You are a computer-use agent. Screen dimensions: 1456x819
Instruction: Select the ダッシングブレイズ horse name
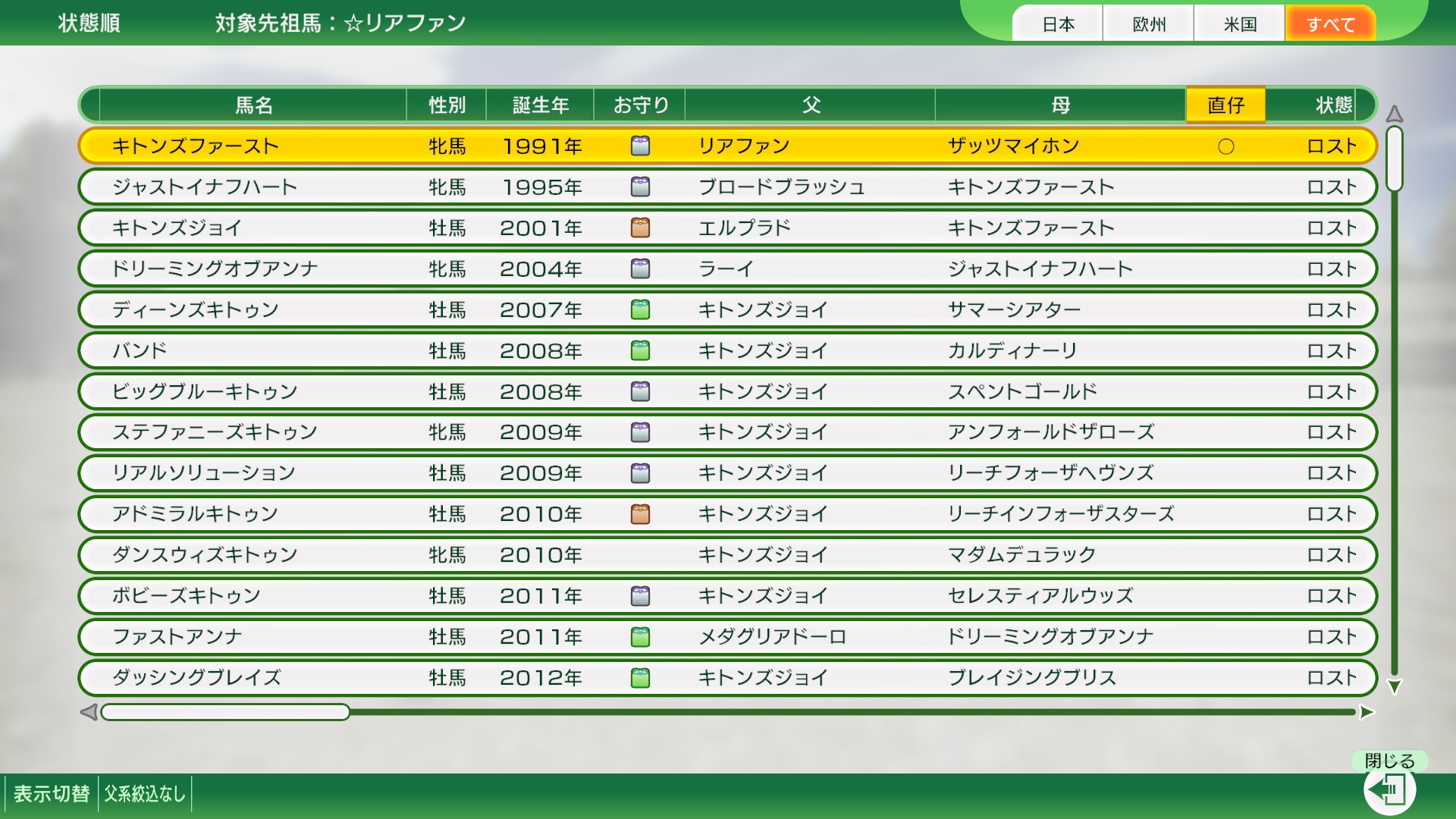tap(196, 678)
